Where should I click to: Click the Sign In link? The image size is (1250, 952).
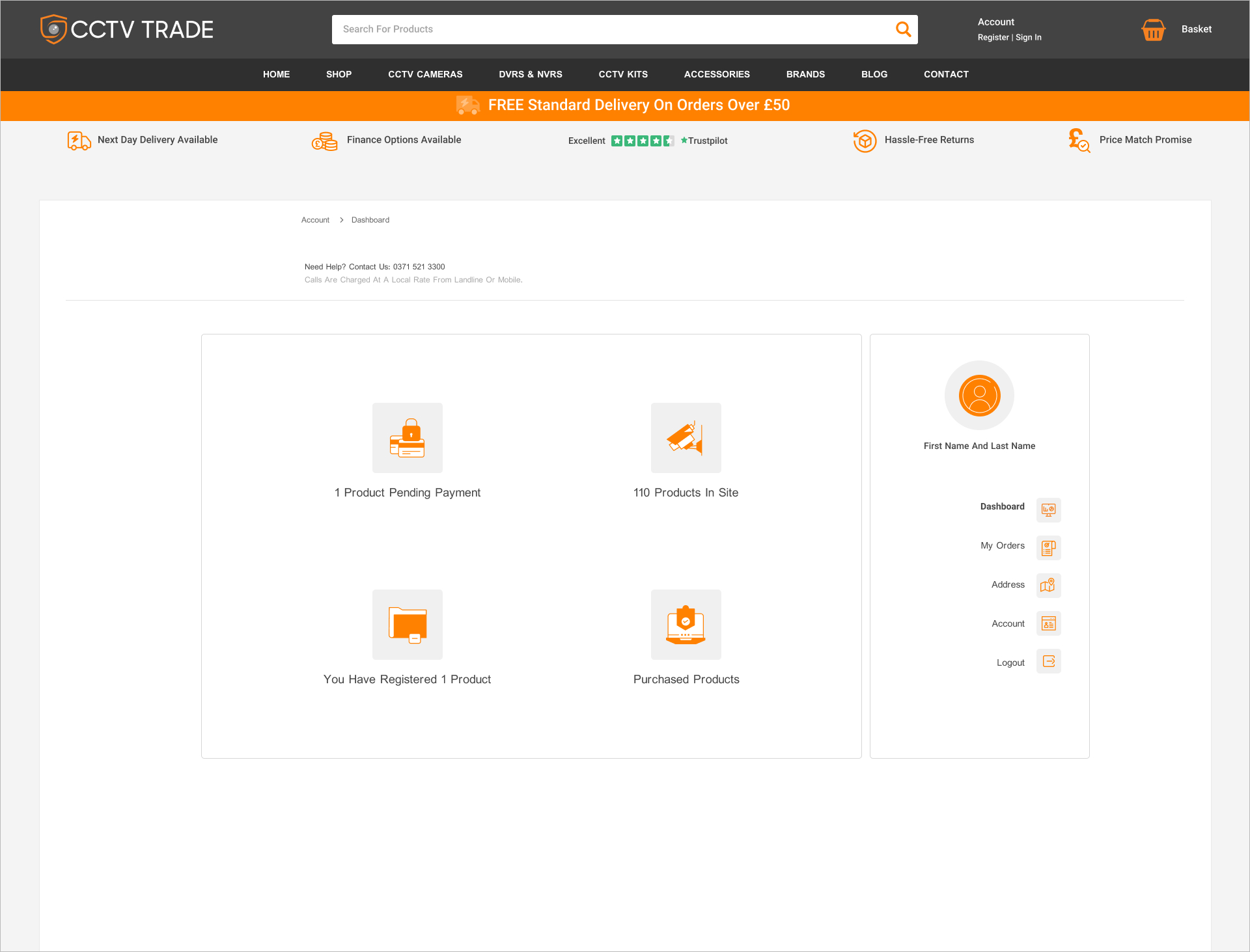point(1029,38)
